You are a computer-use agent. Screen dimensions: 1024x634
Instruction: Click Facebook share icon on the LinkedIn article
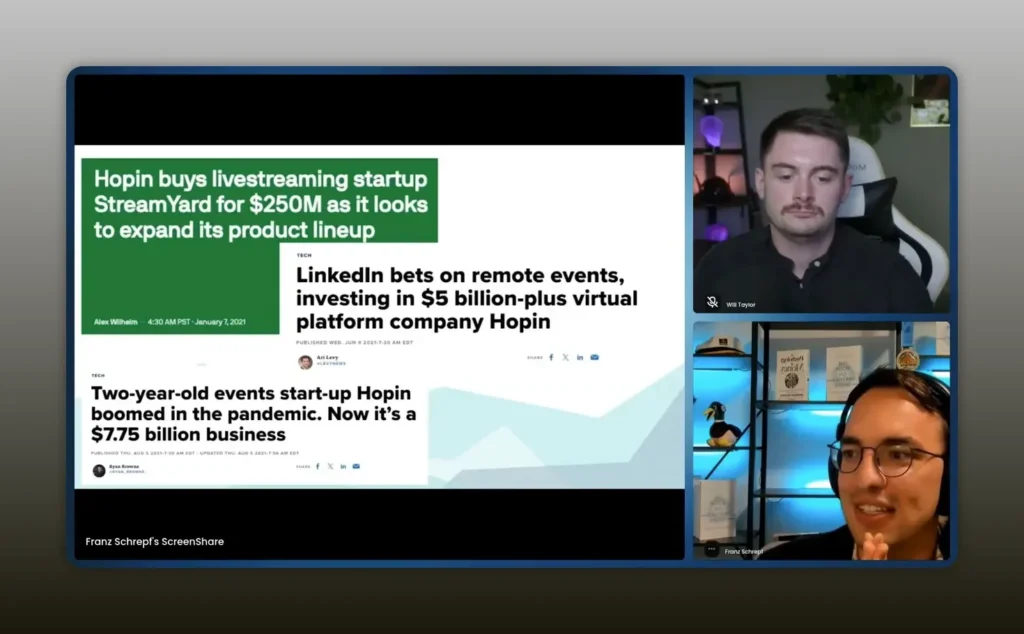pos(550,357)
